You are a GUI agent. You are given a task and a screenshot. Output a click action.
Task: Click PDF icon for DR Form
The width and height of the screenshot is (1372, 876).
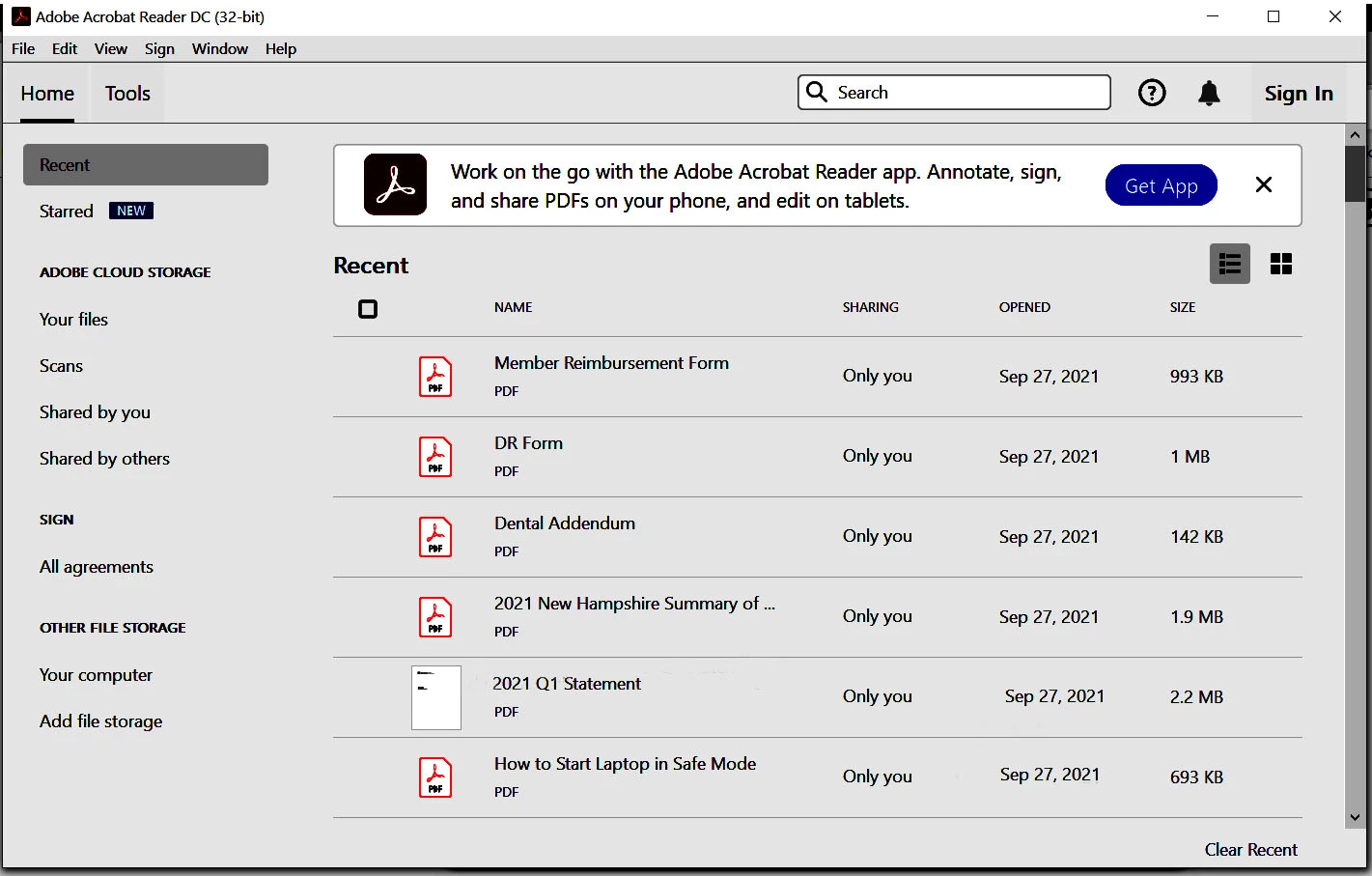tap(435, 457)
